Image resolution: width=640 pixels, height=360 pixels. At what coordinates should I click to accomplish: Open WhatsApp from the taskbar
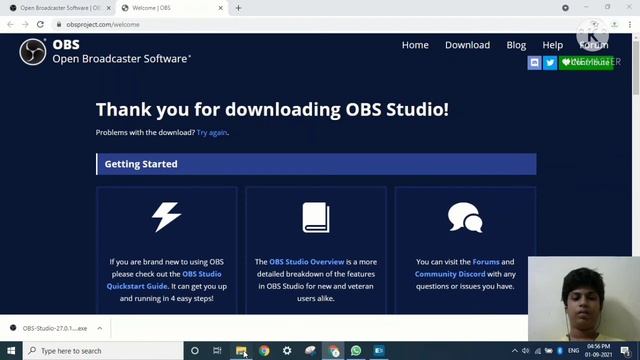click(x=356, y=351)
